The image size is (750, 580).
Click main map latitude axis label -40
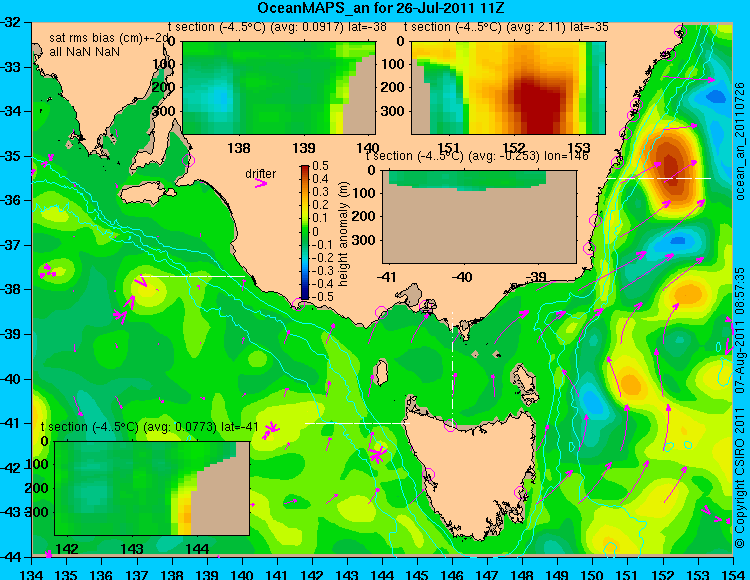coord(11,379)
